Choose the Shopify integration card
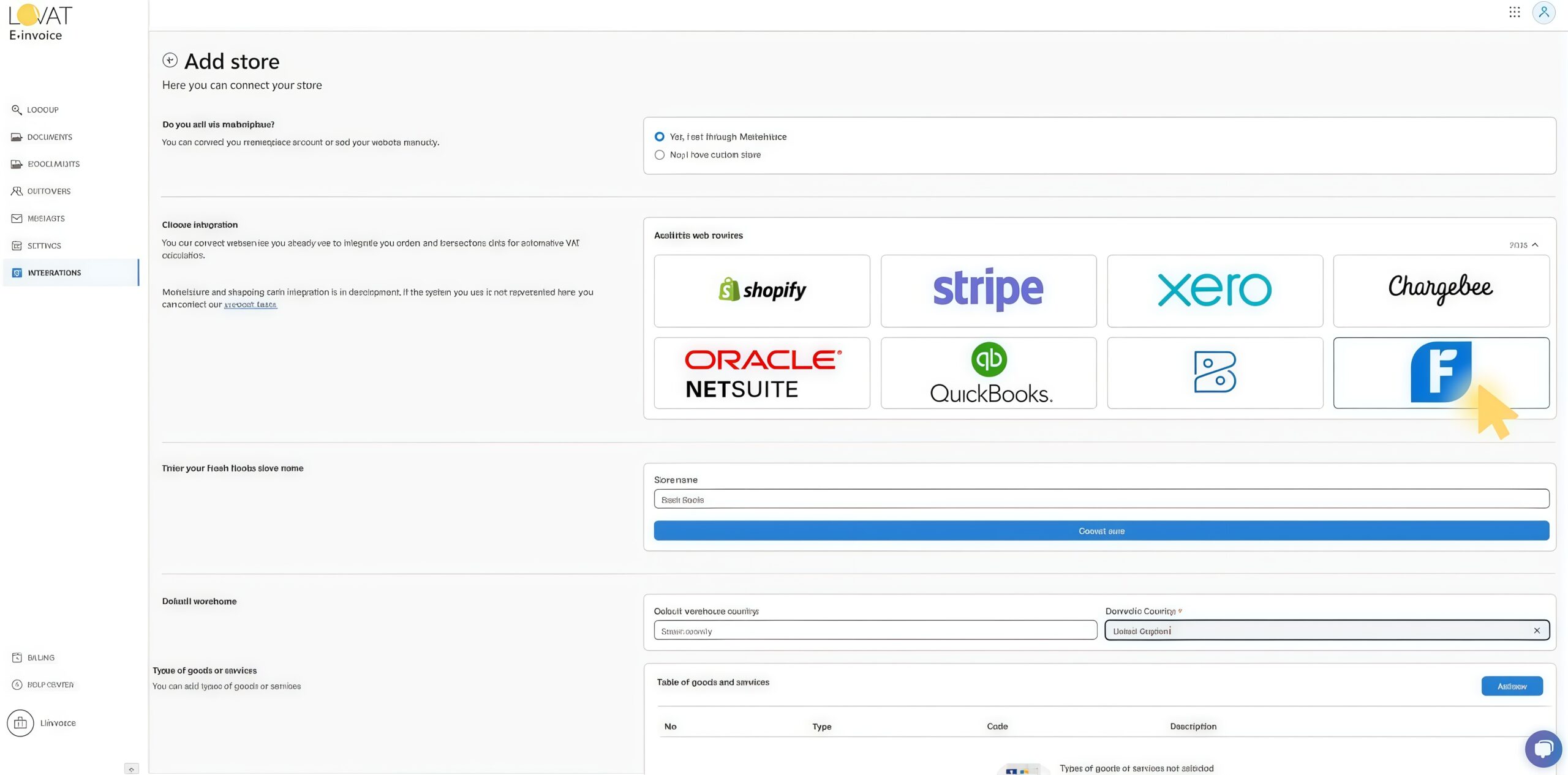This screenshot has width=1568, height=775. pos(762,291)
